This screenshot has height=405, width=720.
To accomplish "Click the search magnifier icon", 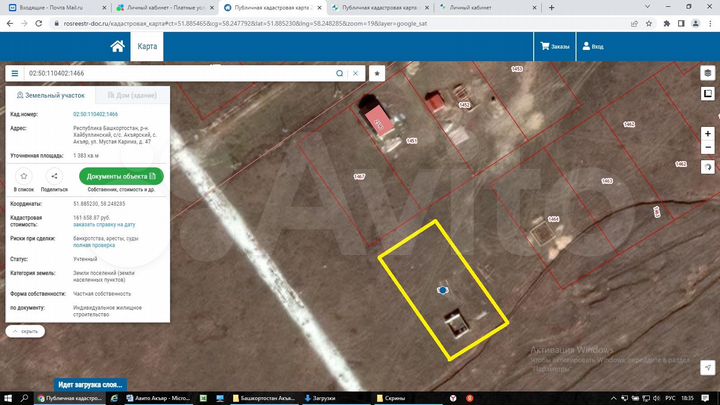I will pyautogui.click(x=341, y=73).
